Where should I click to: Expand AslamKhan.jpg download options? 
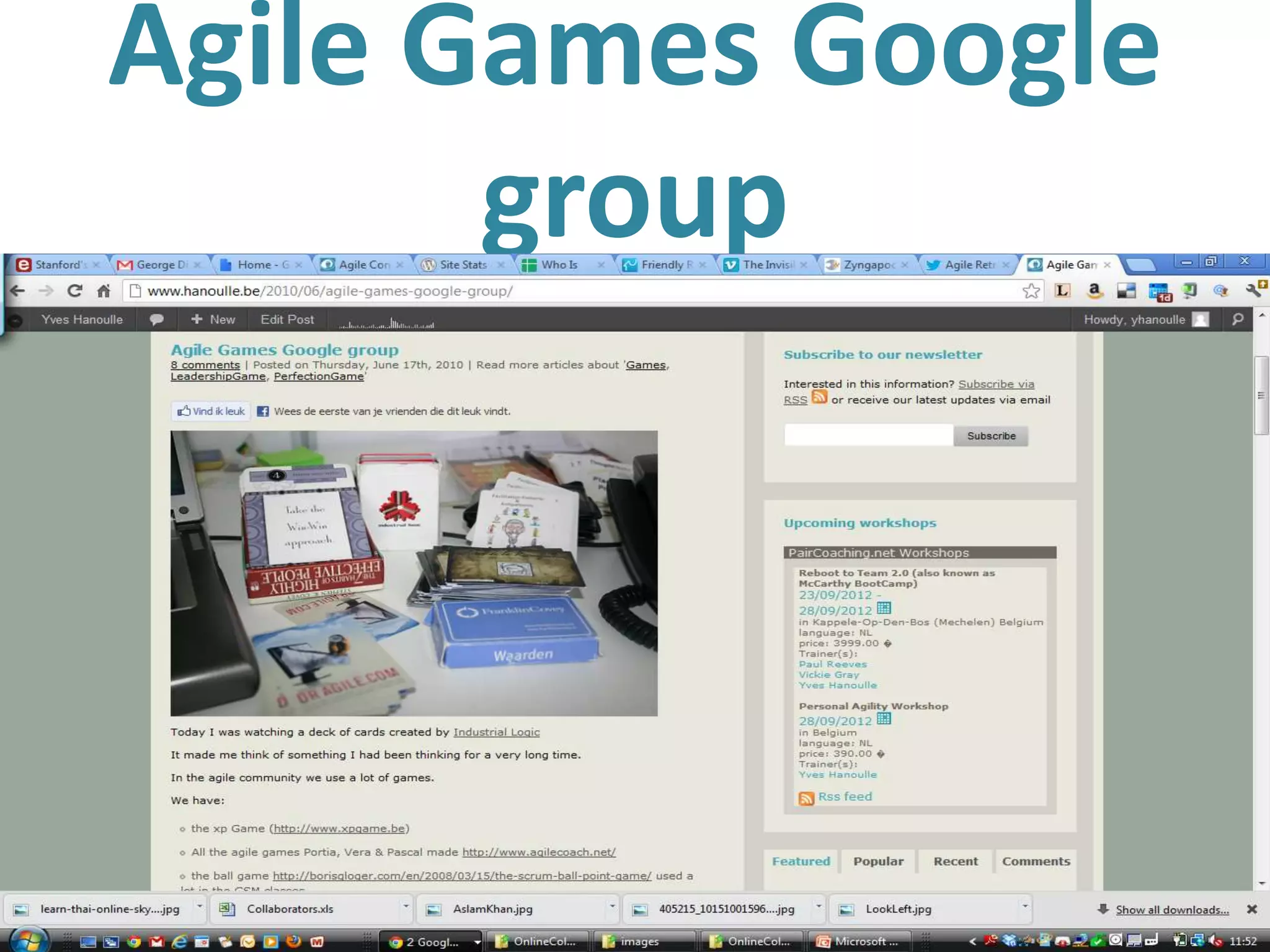pos(612,907)
